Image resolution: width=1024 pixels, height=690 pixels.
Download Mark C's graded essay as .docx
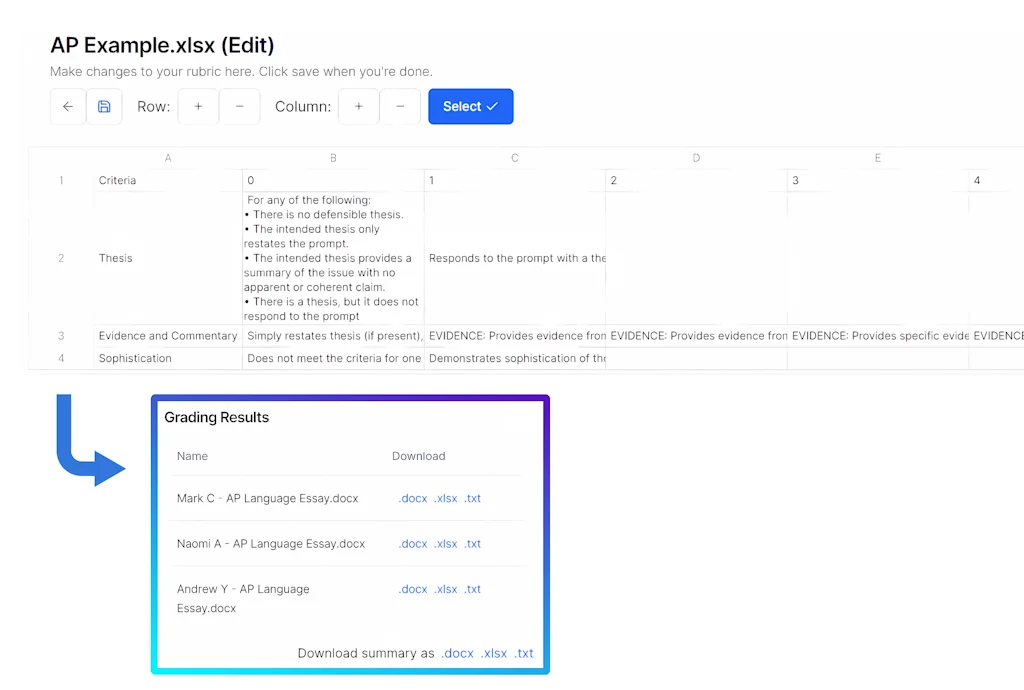tap(413, 498)
